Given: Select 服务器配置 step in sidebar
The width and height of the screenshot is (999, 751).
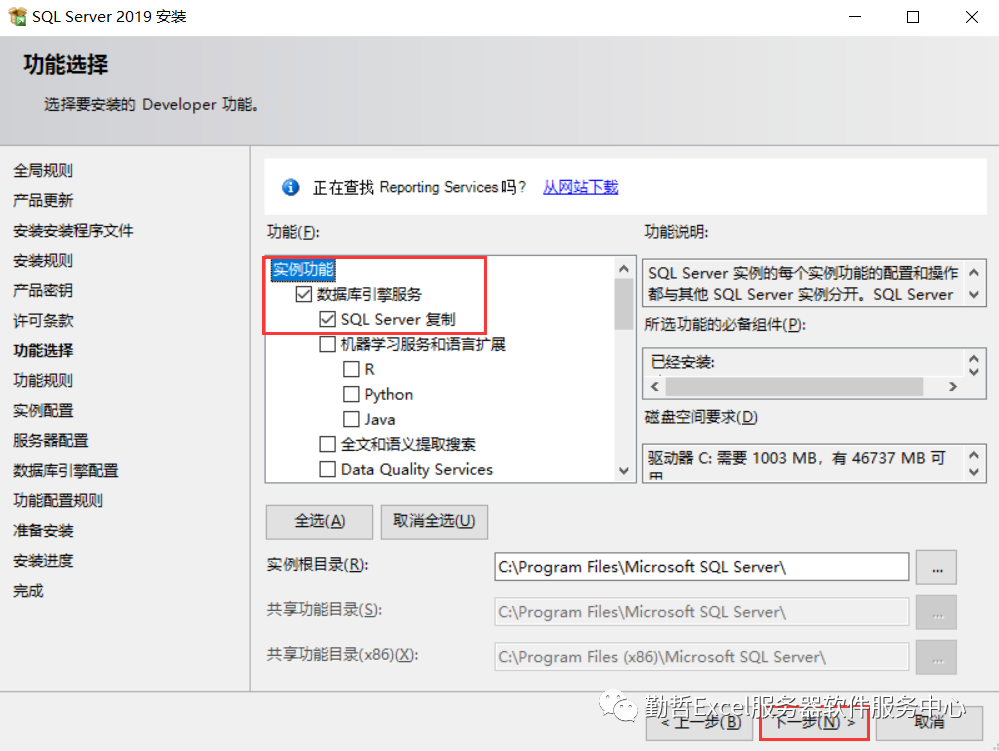Looking at the screenshot, I should [50, 440].
